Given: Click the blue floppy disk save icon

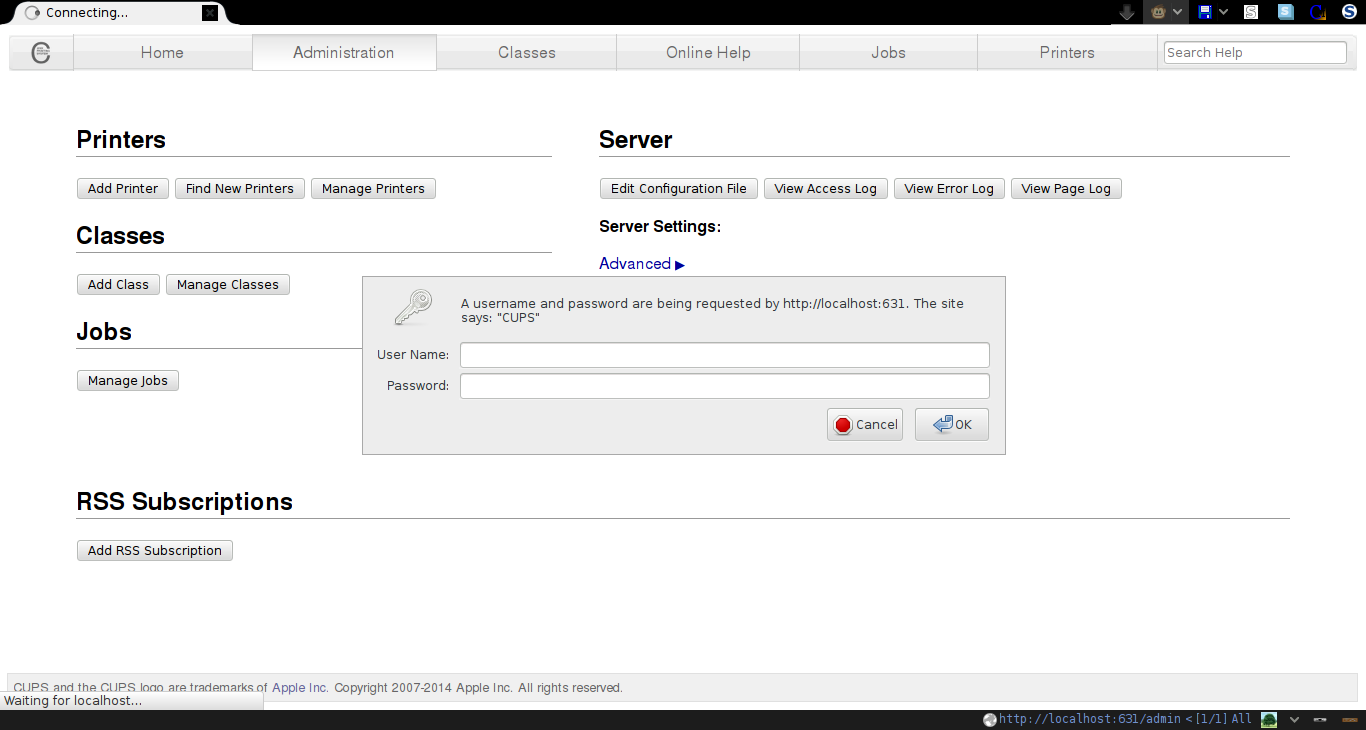Looking at the screenshot, I should (1205, 12).
